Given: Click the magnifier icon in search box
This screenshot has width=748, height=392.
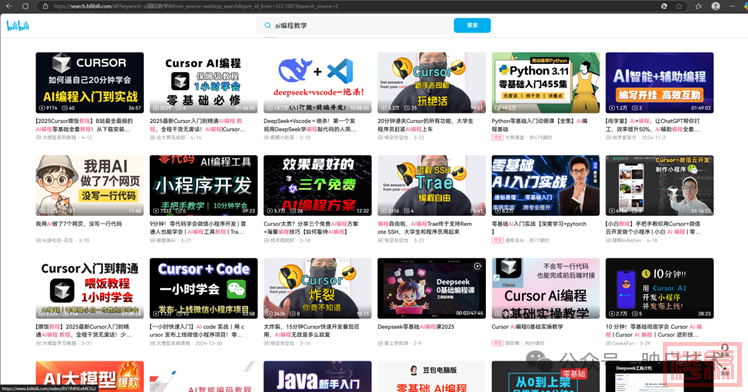Looking at the screenshot, I should pyautogui.click(x=268, y=25).
